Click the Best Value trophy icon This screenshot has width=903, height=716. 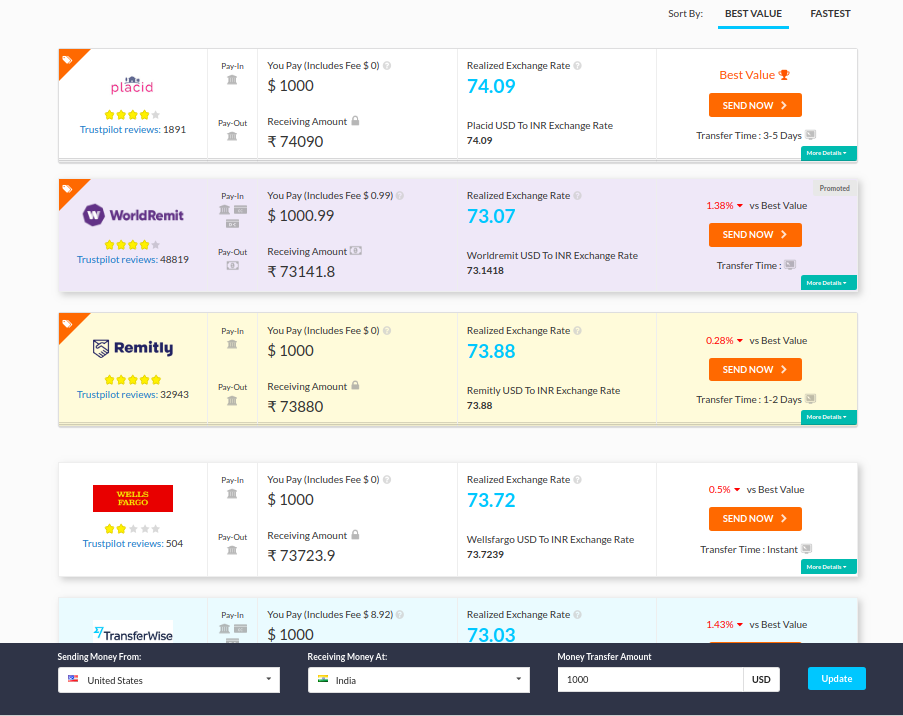[x=784, y=75]
